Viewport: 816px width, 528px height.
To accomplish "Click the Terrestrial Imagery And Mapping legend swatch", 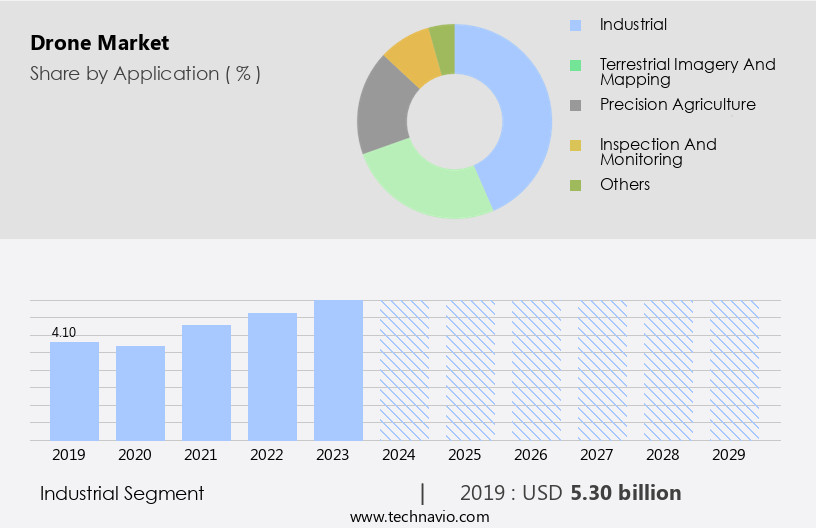I will click(575, 65).
